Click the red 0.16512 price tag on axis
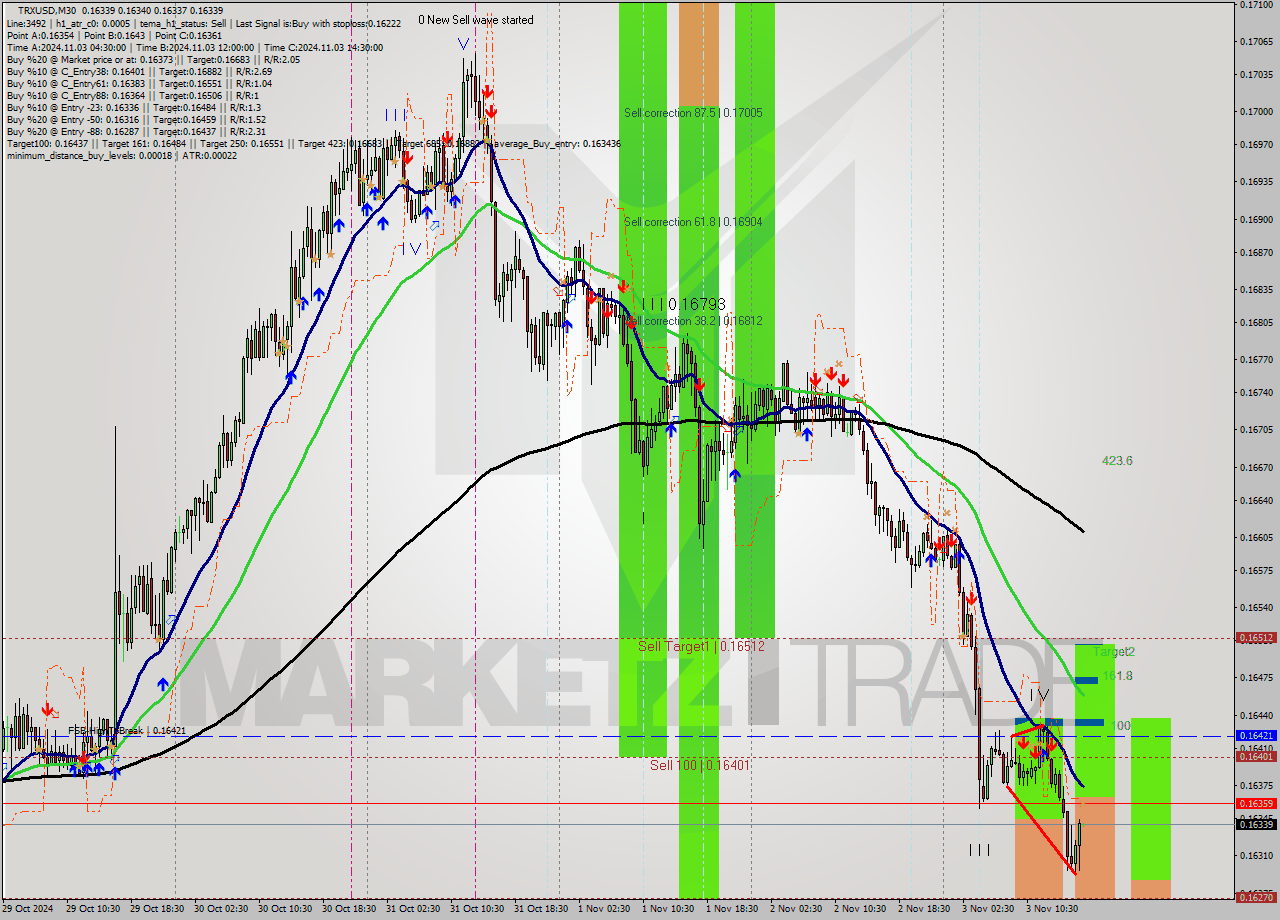The image size is (1280, 920). [x=1256, y=637]
